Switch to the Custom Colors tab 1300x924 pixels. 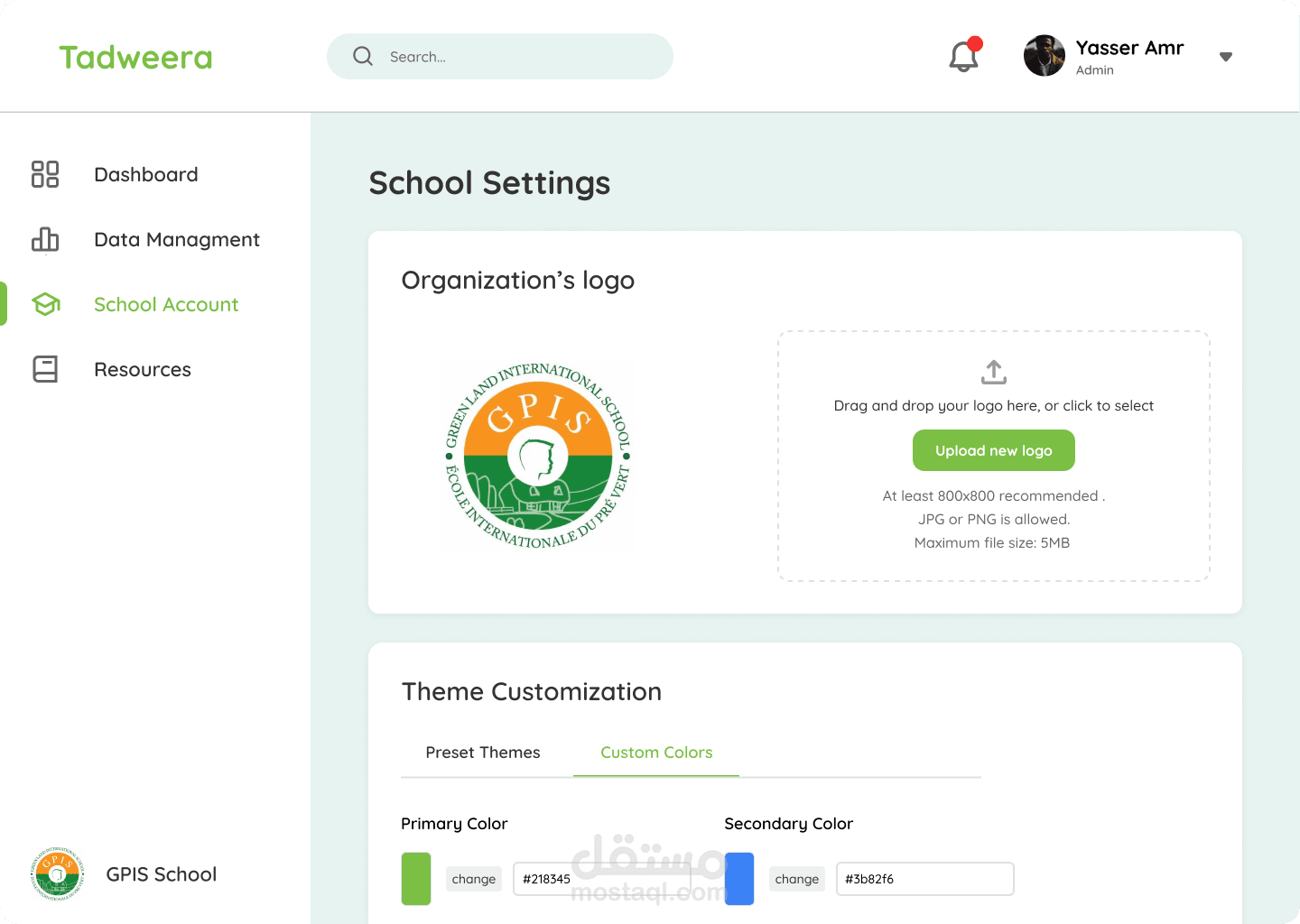656,753
